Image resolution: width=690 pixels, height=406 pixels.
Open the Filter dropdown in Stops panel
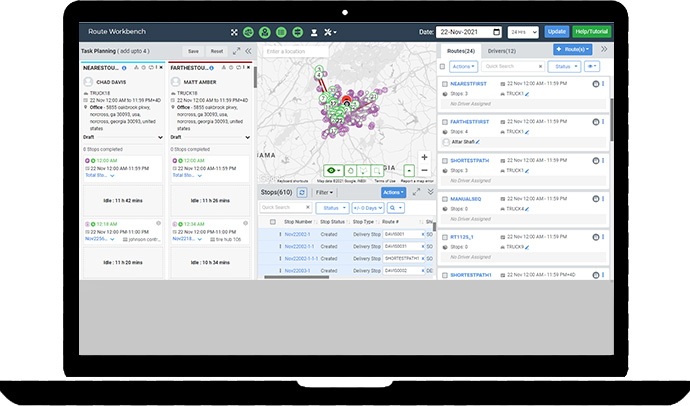[x=325, y=192]
